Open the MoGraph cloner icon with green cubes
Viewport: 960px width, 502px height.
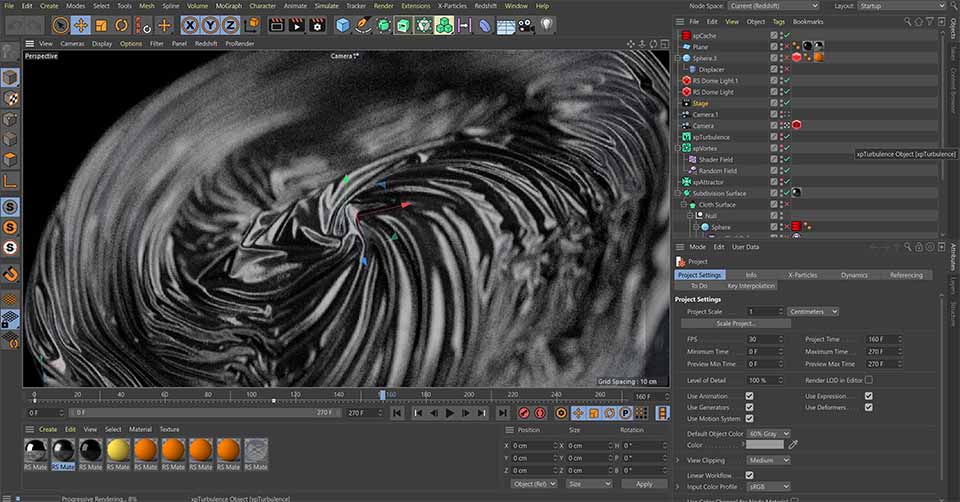(444, 25)
